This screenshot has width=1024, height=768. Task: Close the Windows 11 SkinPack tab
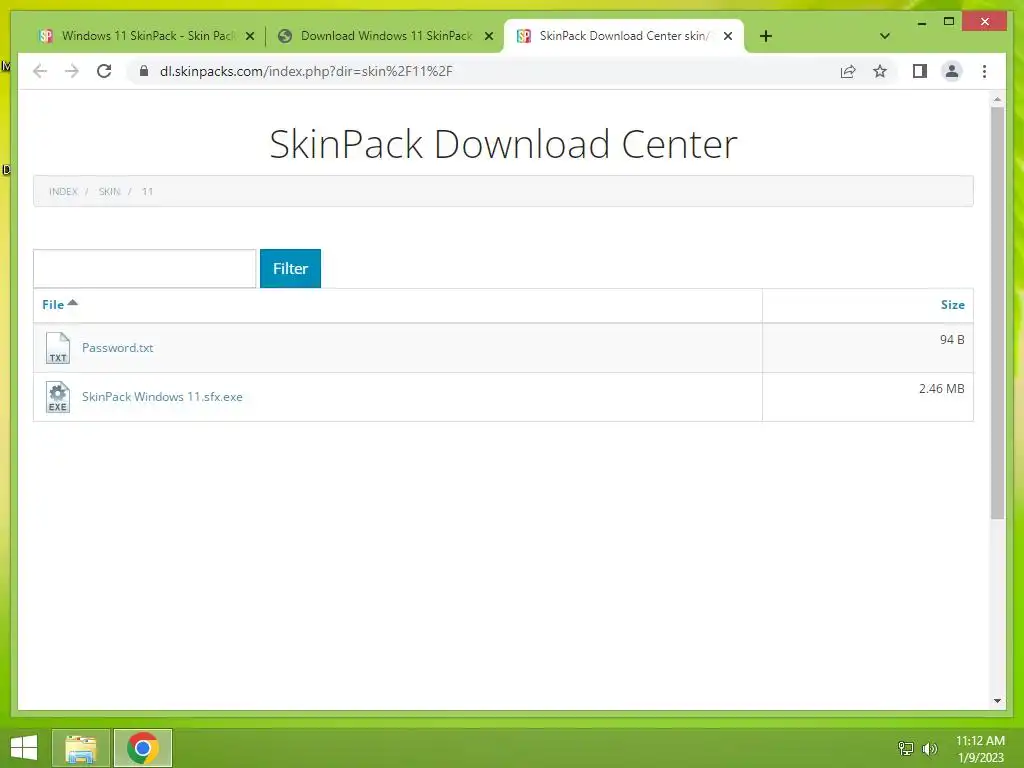coord(249,37)
